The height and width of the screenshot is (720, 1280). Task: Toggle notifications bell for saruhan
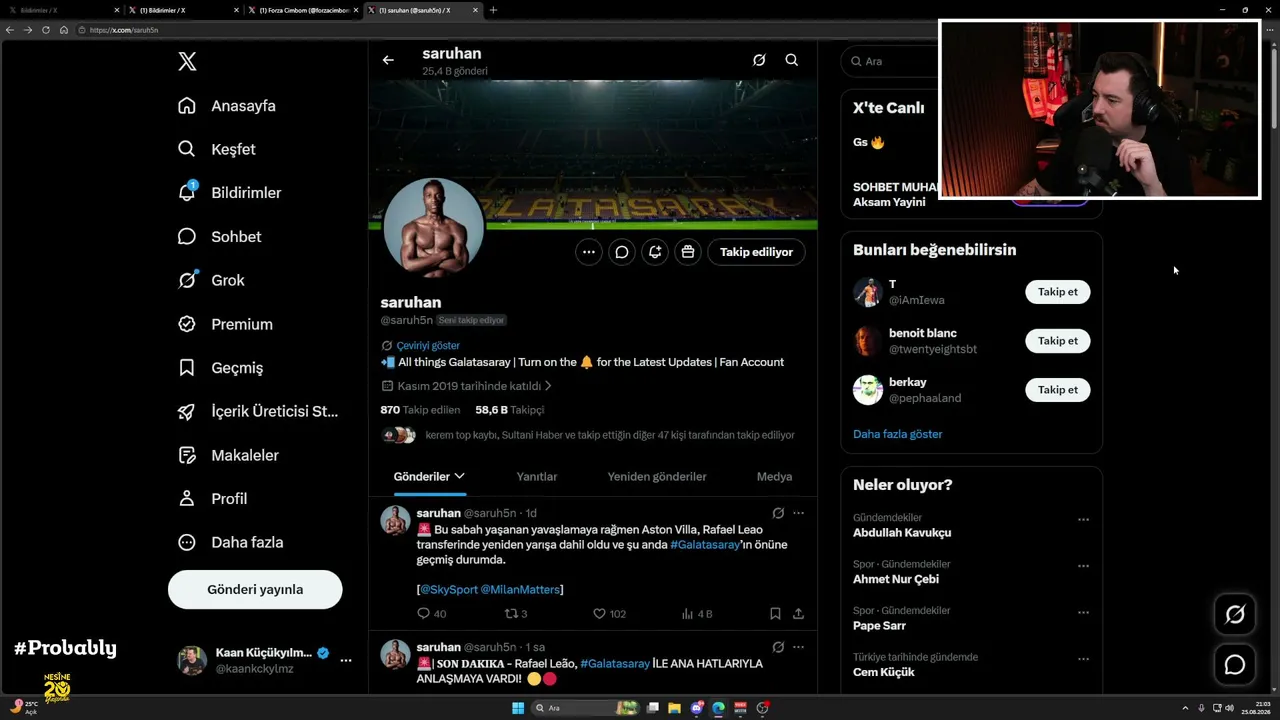click(655, 252)
